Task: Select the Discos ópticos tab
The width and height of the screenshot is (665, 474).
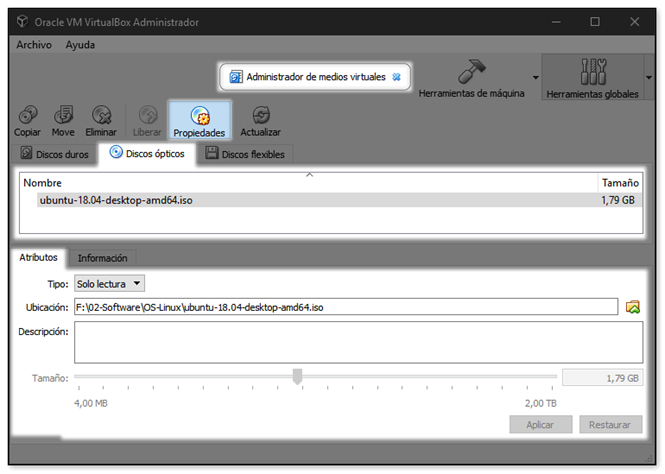Action: pyautogui.click(x=147, y=153)
